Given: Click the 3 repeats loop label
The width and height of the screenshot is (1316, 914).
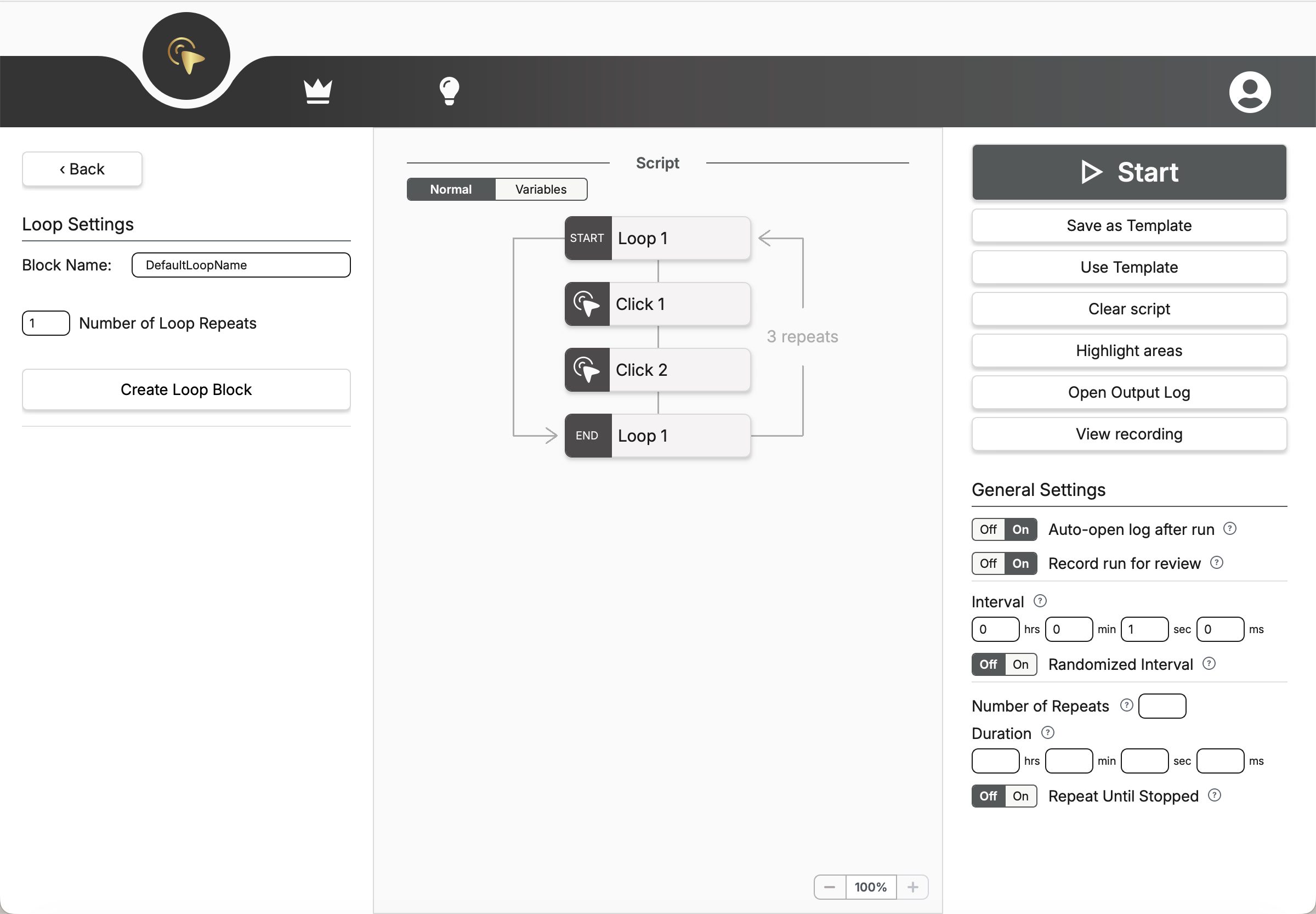Looking at the screenshot, I should pyautogui.click(x=802, y=337).
